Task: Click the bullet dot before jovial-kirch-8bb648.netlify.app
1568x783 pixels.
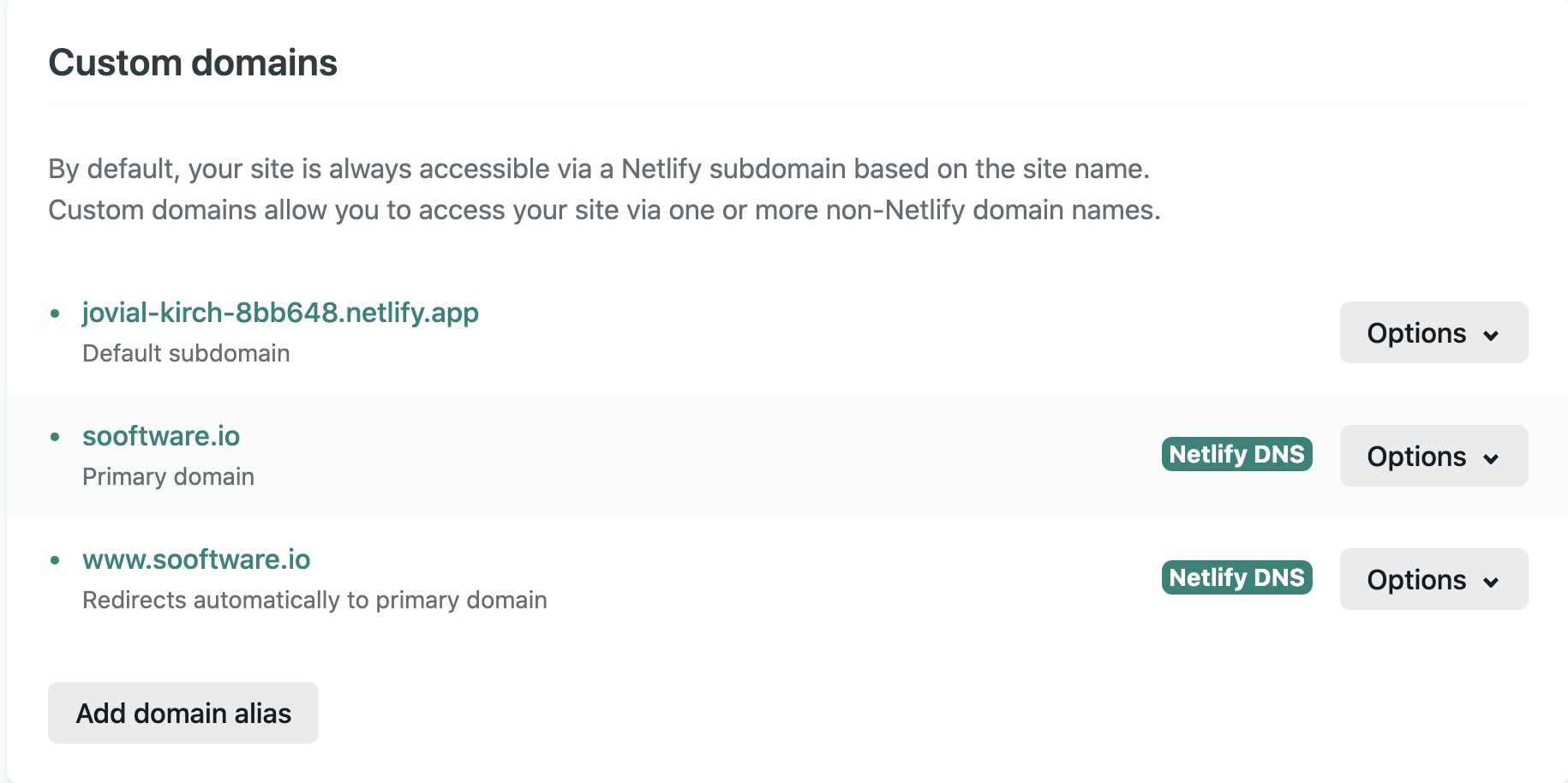Action: [55, 314]
